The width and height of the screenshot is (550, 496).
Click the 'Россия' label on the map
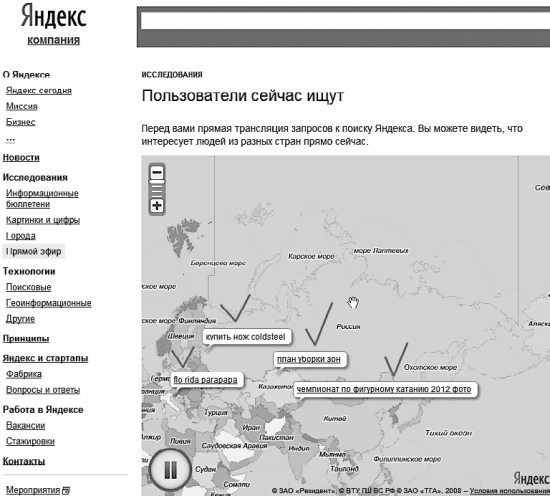tap(348, 327)
